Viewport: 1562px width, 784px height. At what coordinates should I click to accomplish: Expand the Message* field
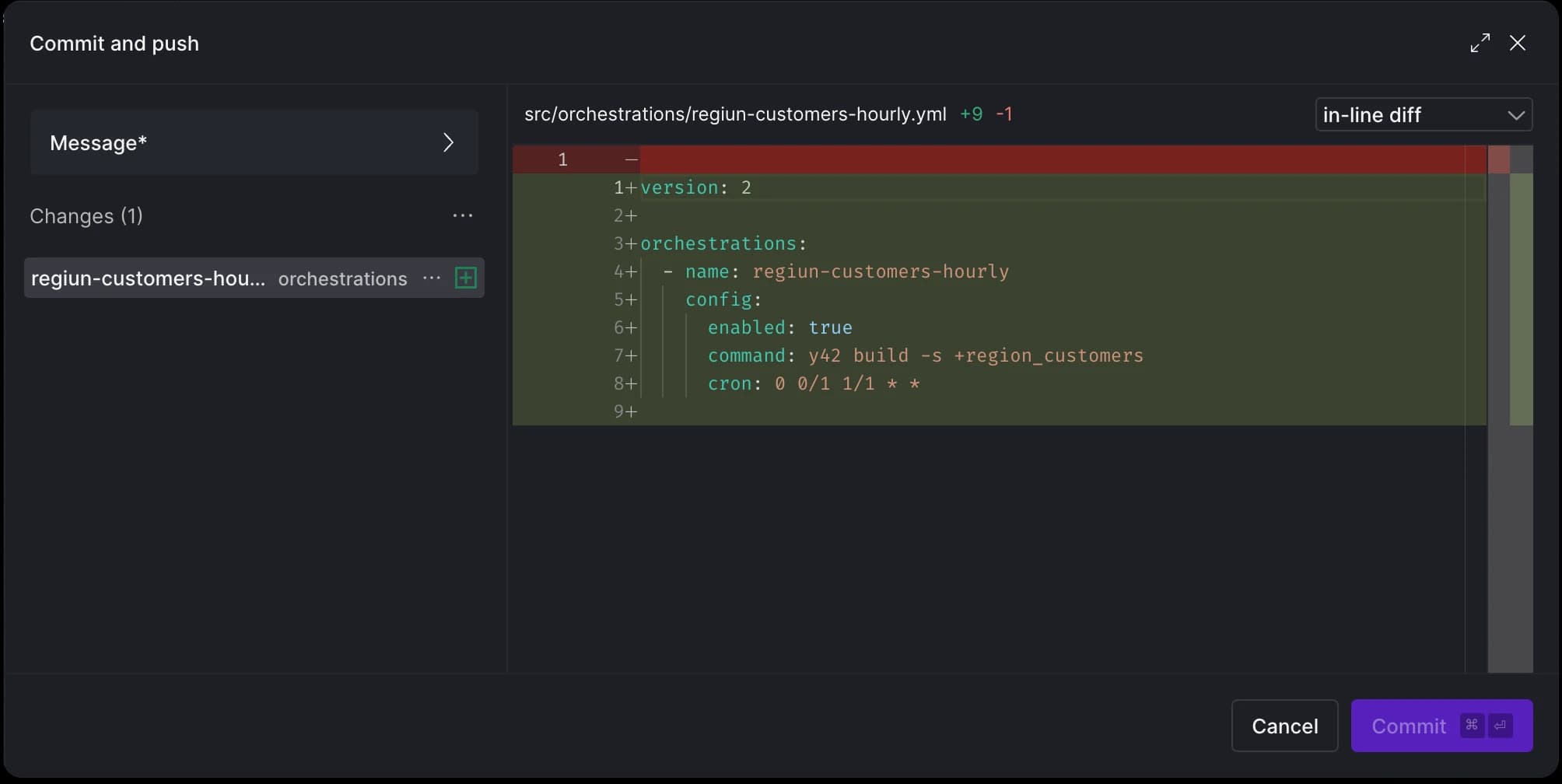[254, 142]
